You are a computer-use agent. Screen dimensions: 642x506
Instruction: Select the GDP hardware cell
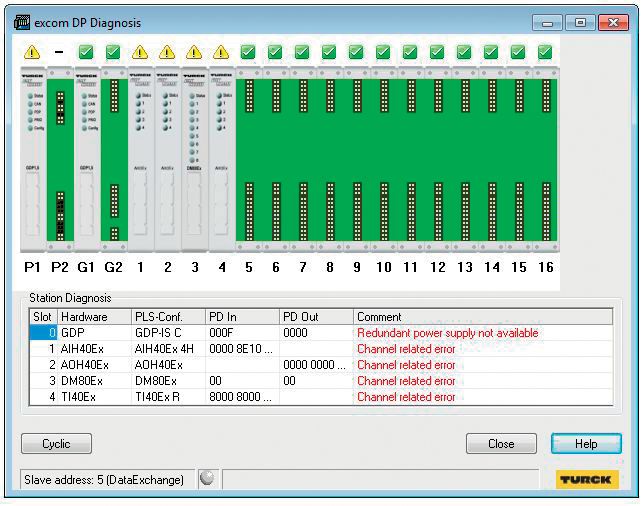pos(94,333)
